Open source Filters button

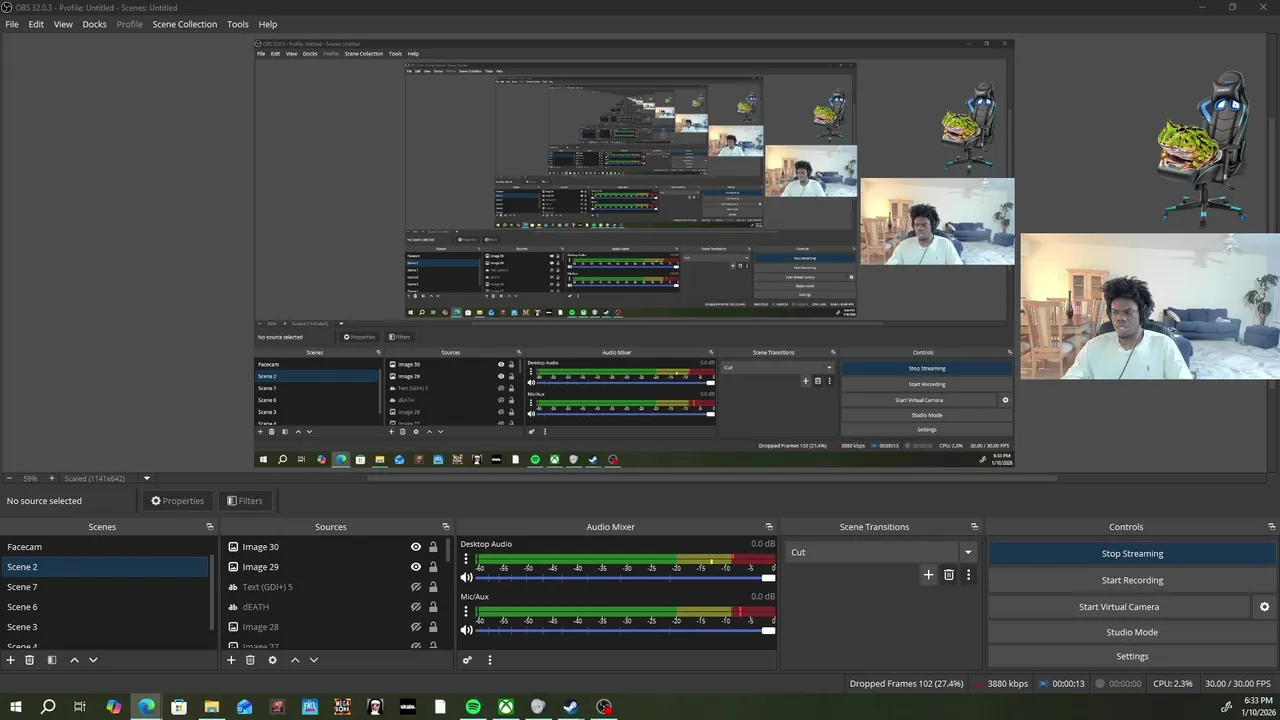coord(244,501)
